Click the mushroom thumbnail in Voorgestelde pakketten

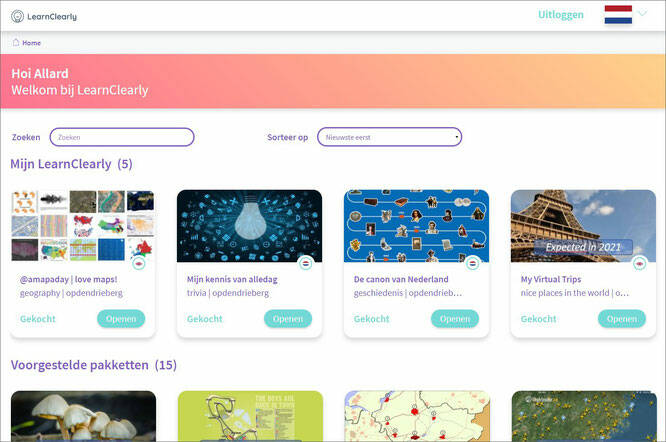(x=83, y=416)
